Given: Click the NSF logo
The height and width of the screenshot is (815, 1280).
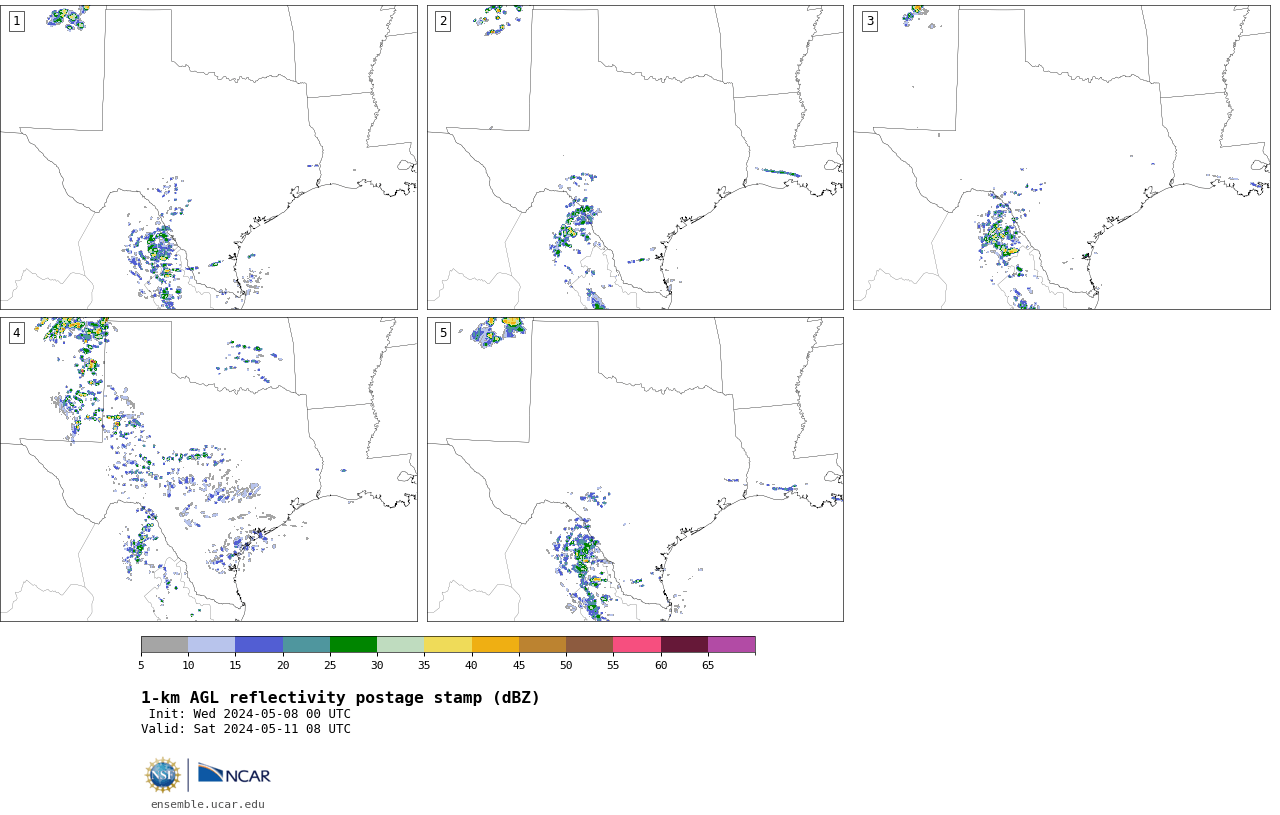Looking at the screenshot, I should (162, 775).
